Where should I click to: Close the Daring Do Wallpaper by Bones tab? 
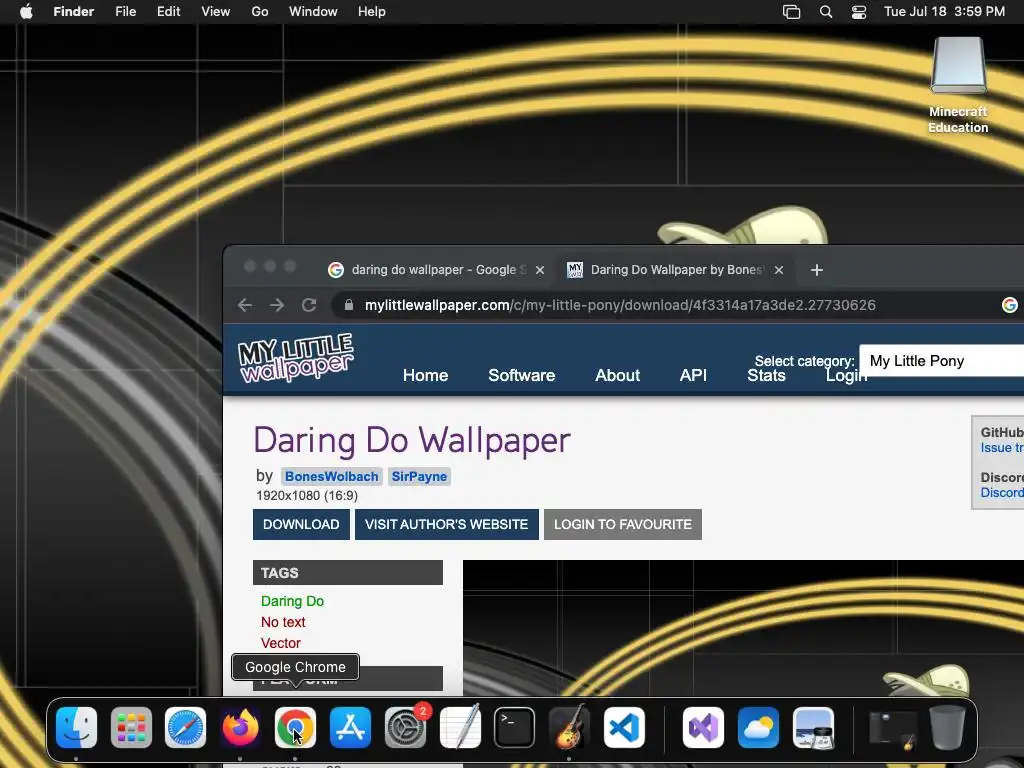(778, 270)
